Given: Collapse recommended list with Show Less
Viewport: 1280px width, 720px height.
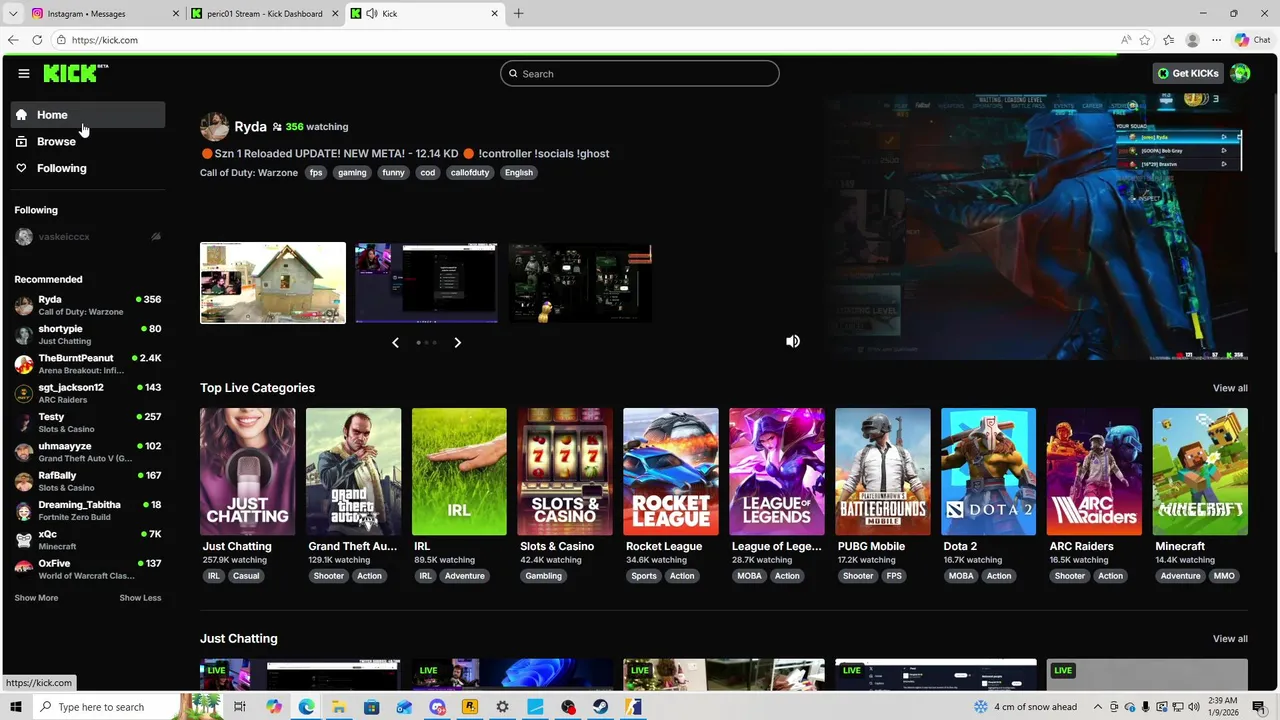Looking at the screenshot, I should tap(140, 598).
